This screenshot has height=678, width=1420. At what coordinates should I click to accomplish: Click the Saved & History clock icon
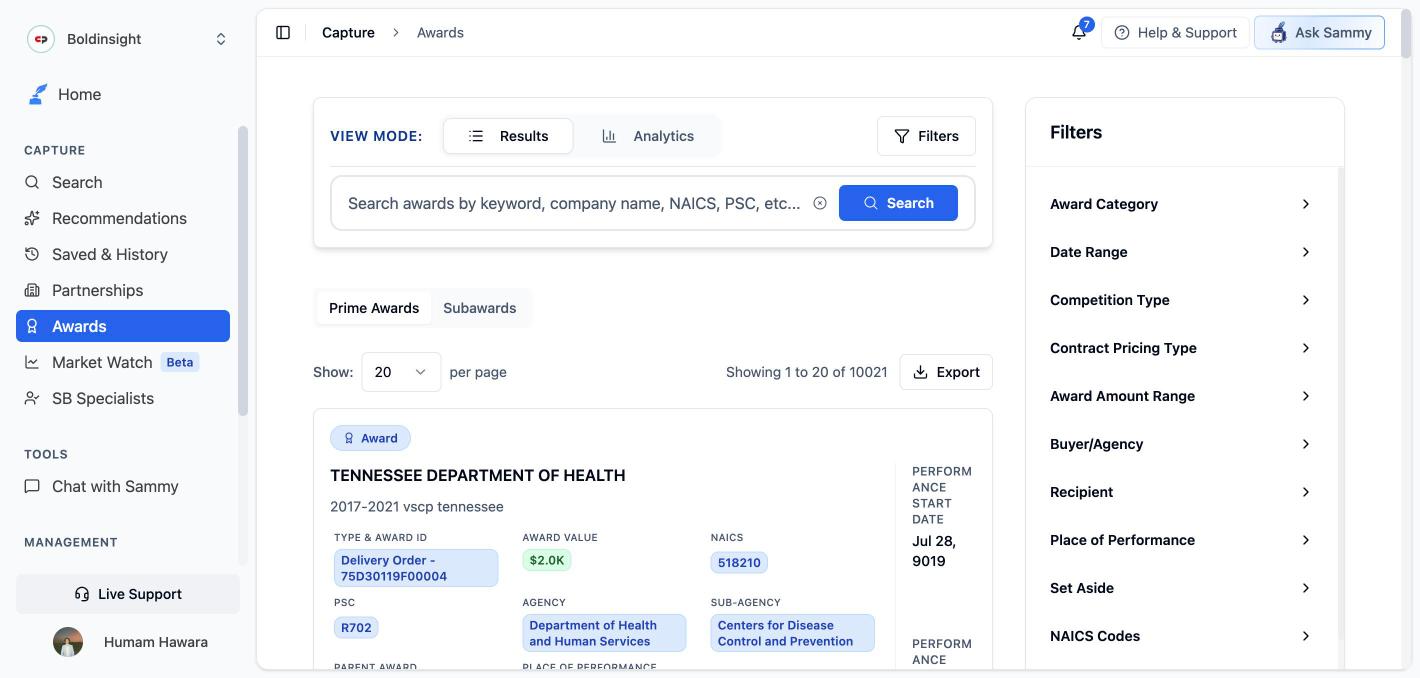pyautogui.click(x=32, y=254)
